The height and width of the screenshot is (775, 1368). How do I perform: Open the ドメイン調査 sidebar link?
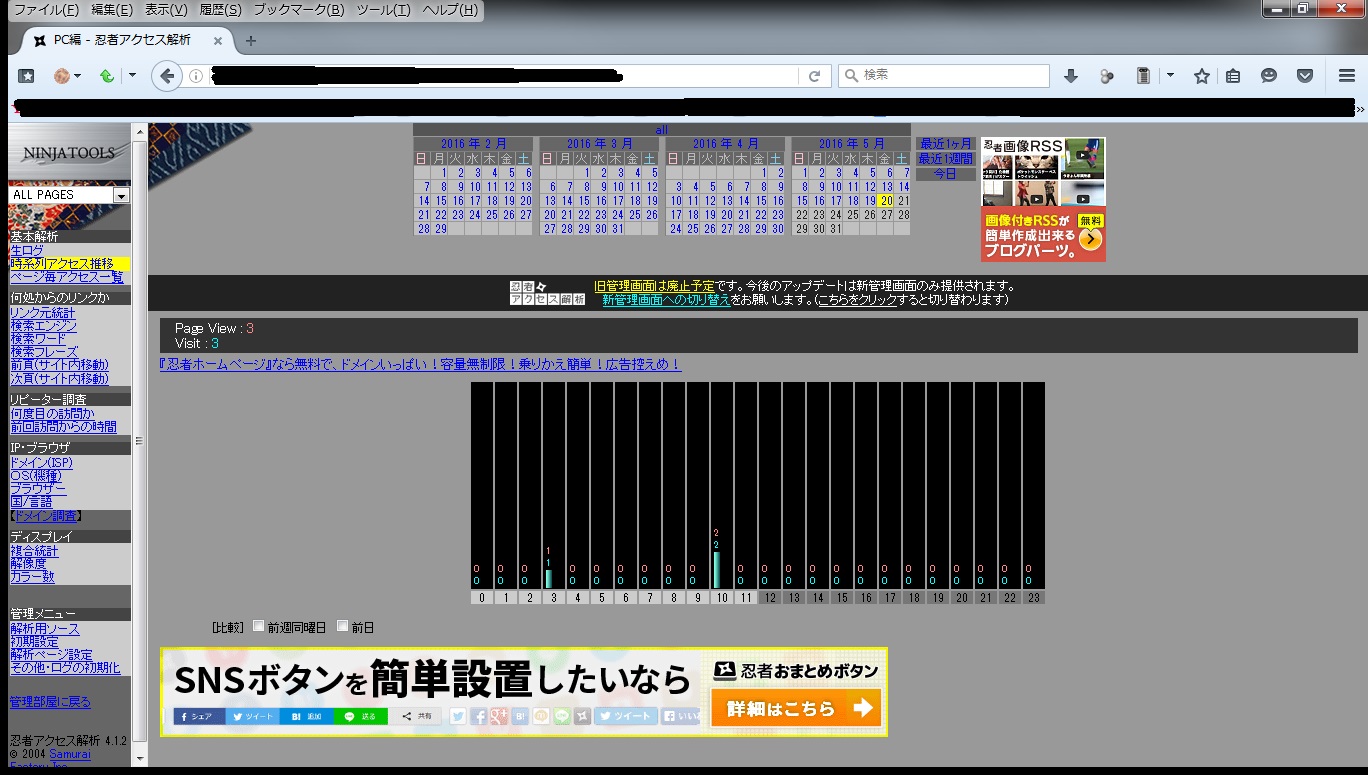(x=45, y=517)
